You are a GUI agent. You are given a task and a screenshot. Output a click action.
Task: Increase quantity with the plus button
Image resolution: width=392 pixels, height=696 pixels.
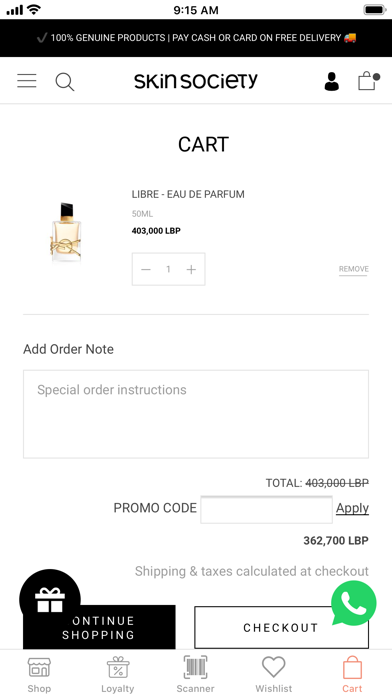point(191,269)
